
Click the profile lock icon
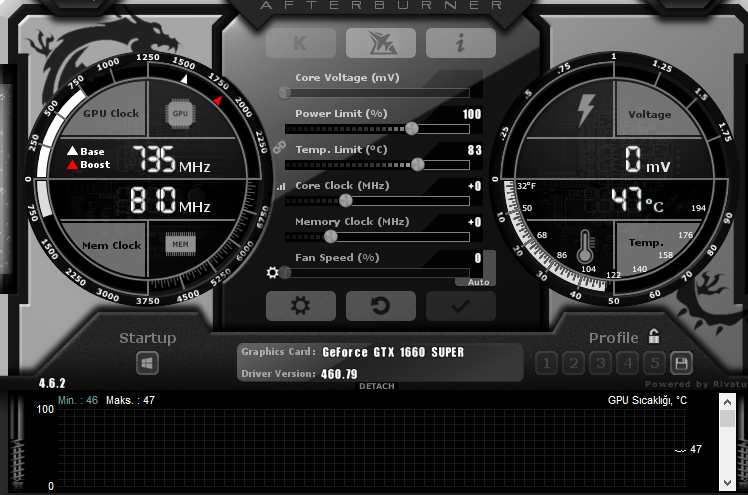coord(654,336)
